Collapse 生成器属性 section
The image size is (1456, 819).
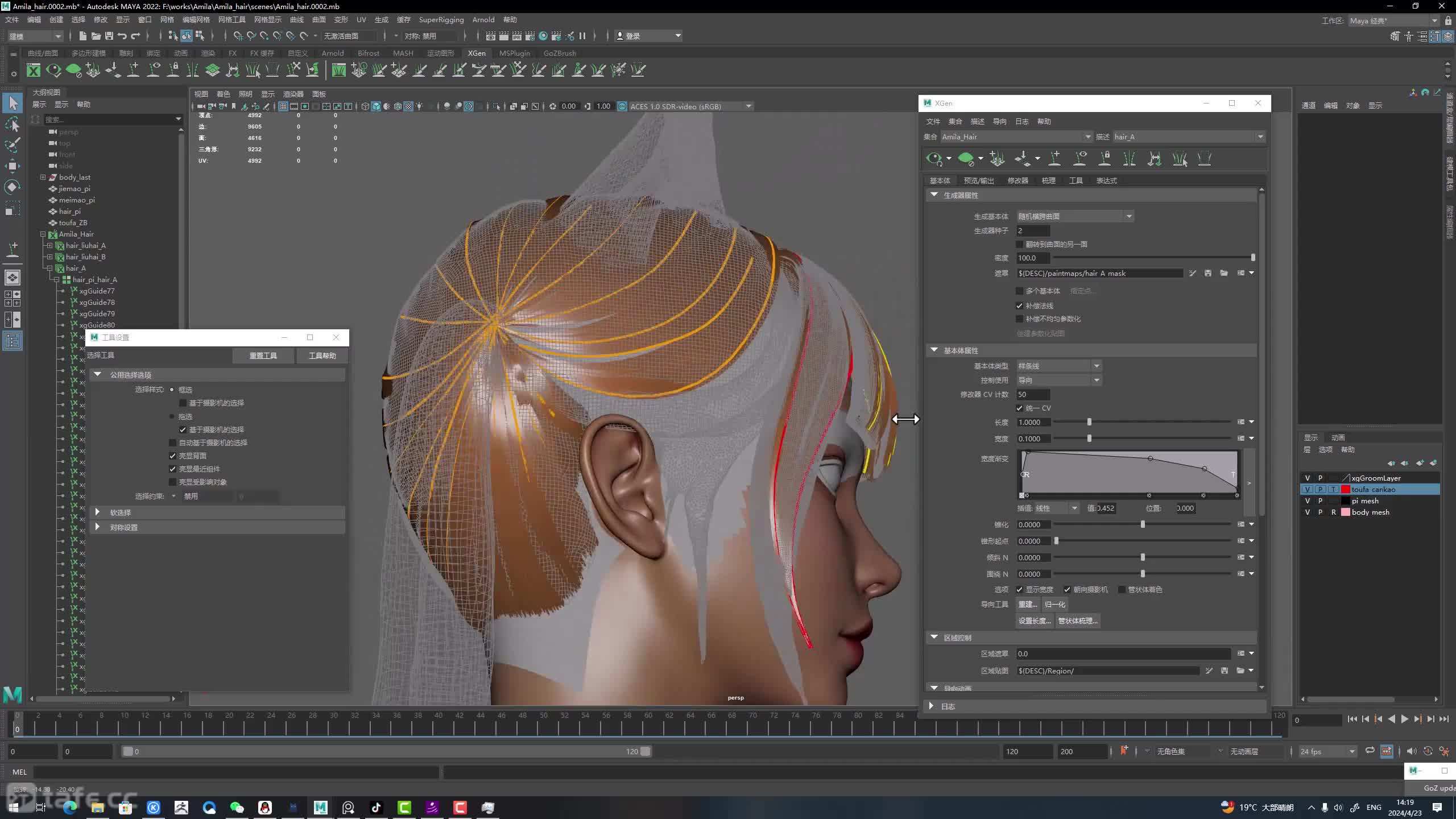934,195
